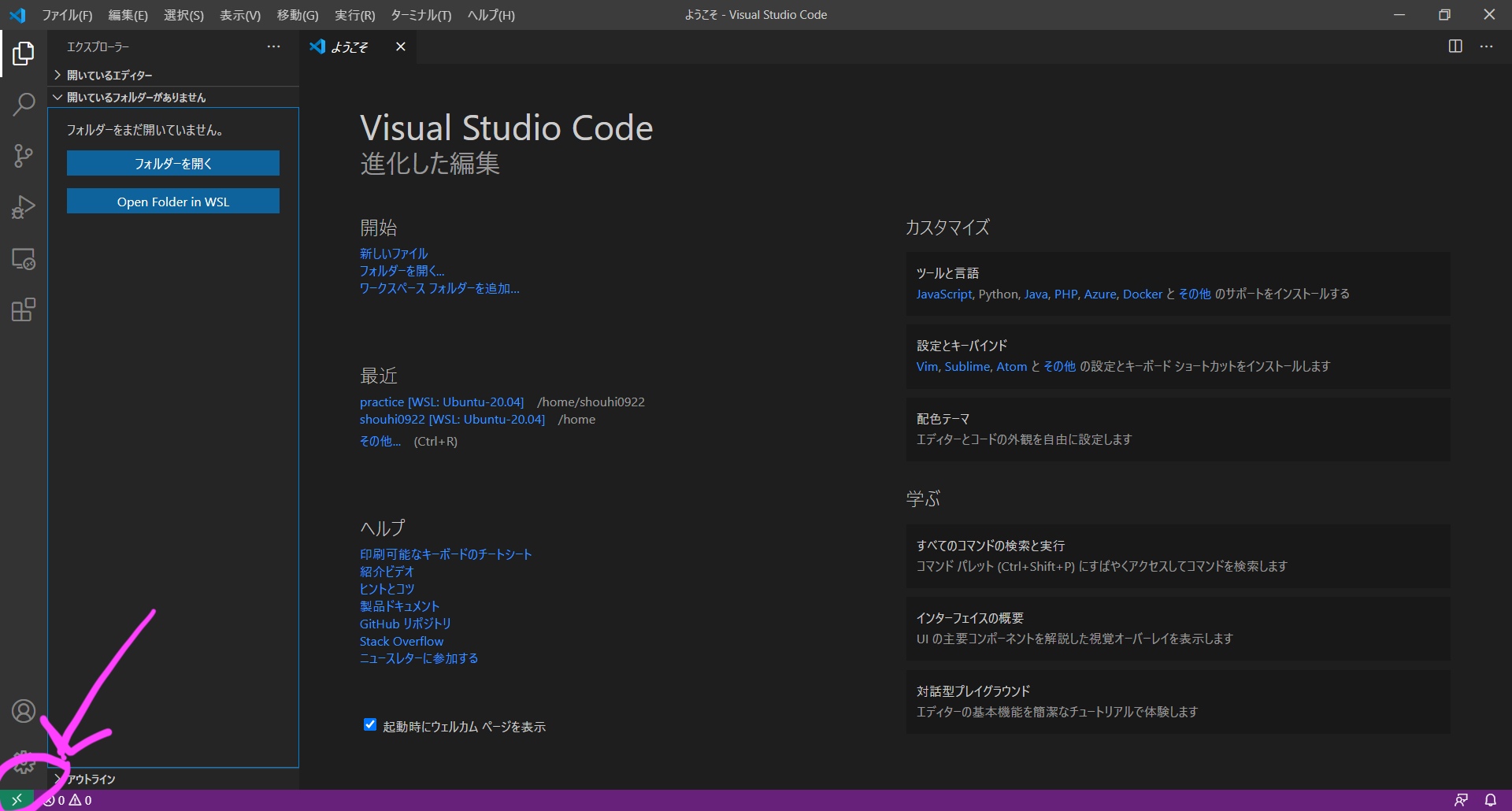
Task: Open the Remote Explorer view icon
Action: click(x=24, y=259)
